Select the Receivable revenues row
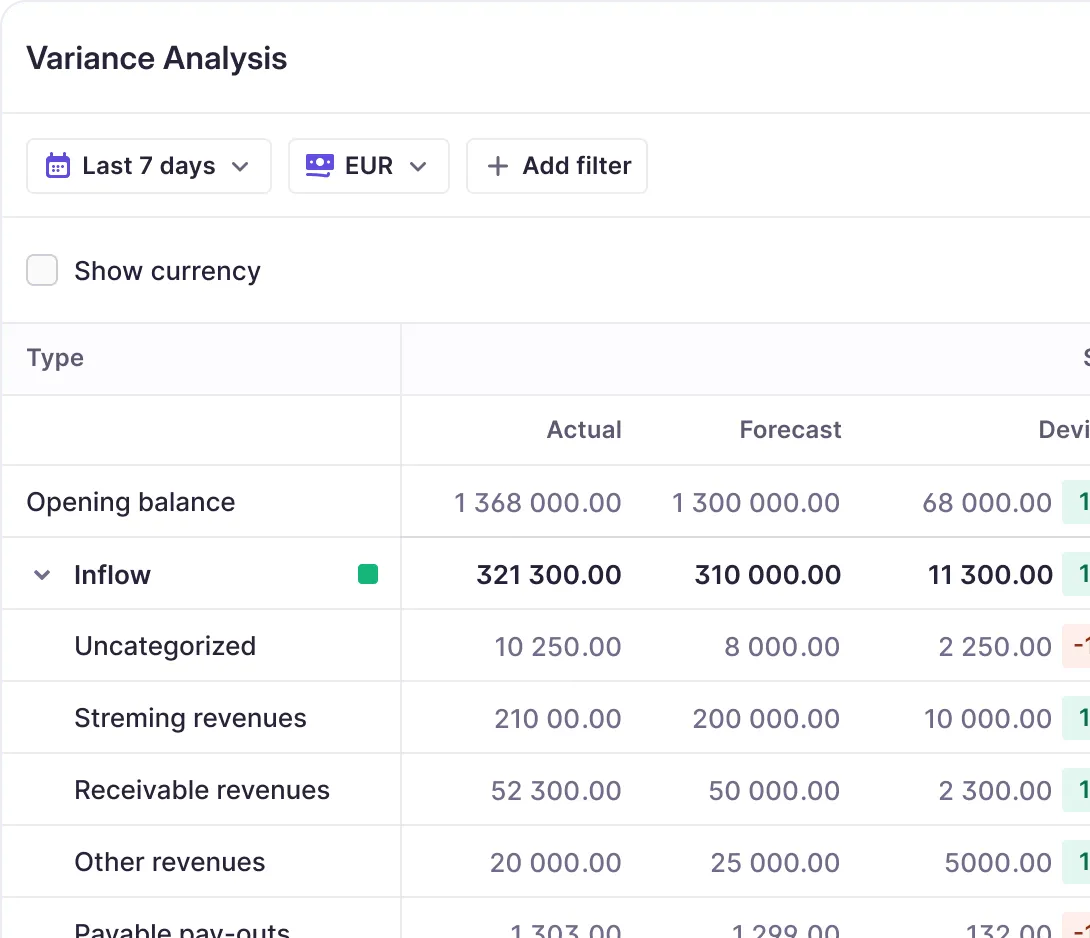 [x=202, y=790]
